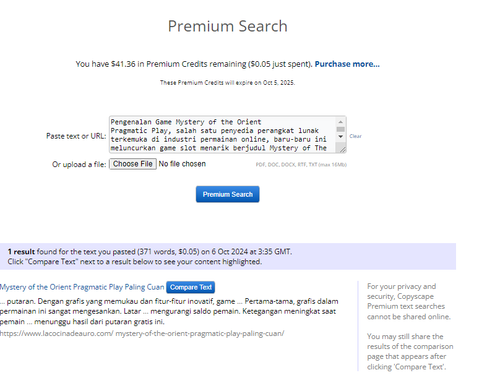Open the Mystery of the Orient Pragmatic Play Paling Cuan result
Screen dimensions: 500x386
[x=82, y=287]
